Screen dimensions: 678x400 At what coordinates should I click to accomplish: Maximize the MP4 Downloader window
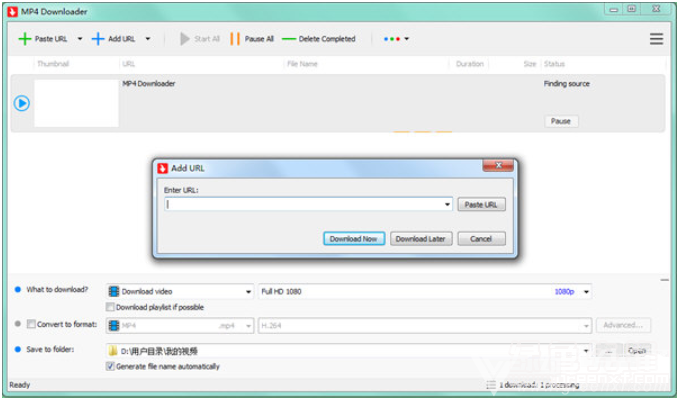click(x=632, y=9)
